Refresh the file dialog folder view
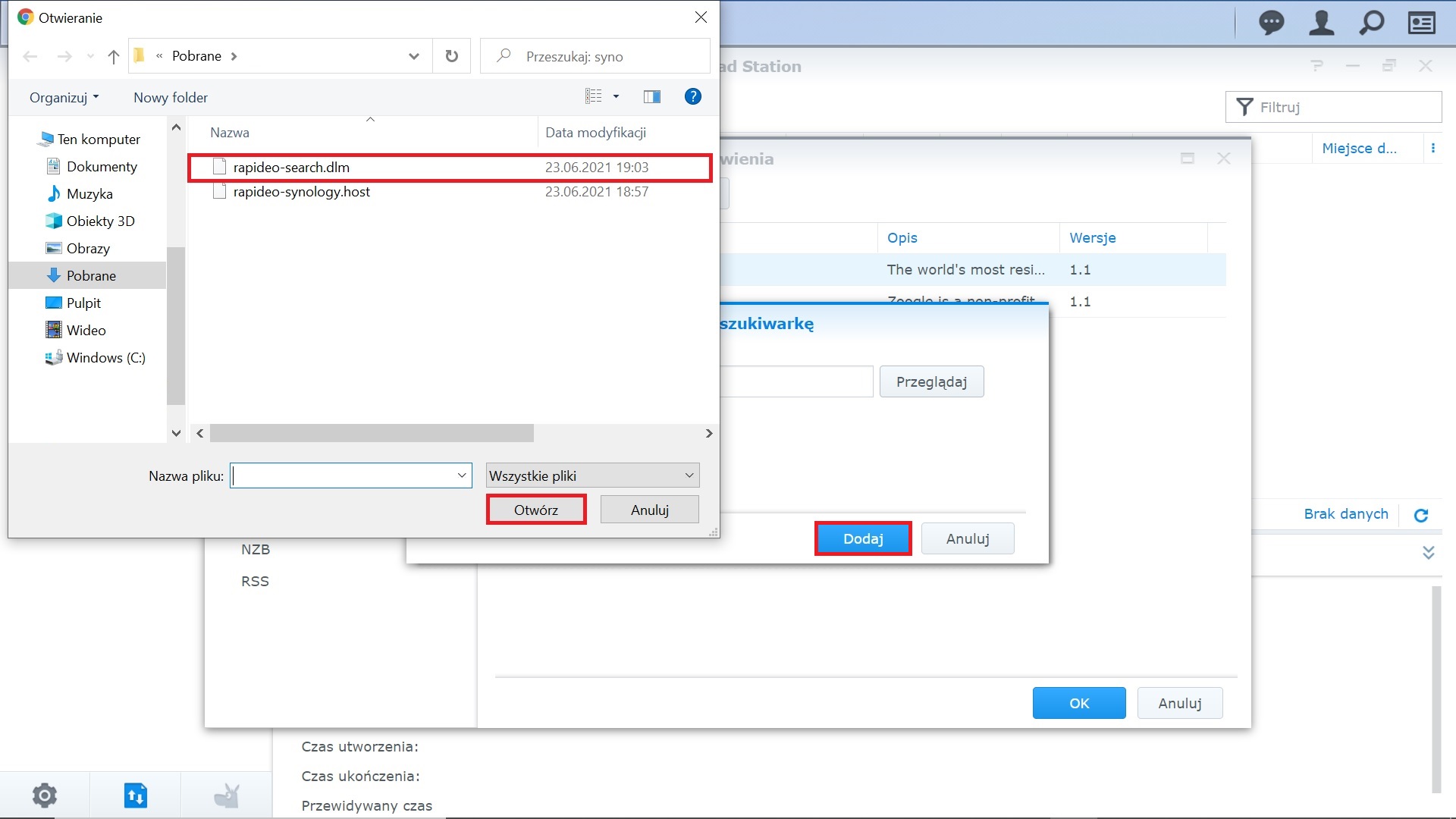The height and width of the screenshot is (819, 1456). click(452, 56)
